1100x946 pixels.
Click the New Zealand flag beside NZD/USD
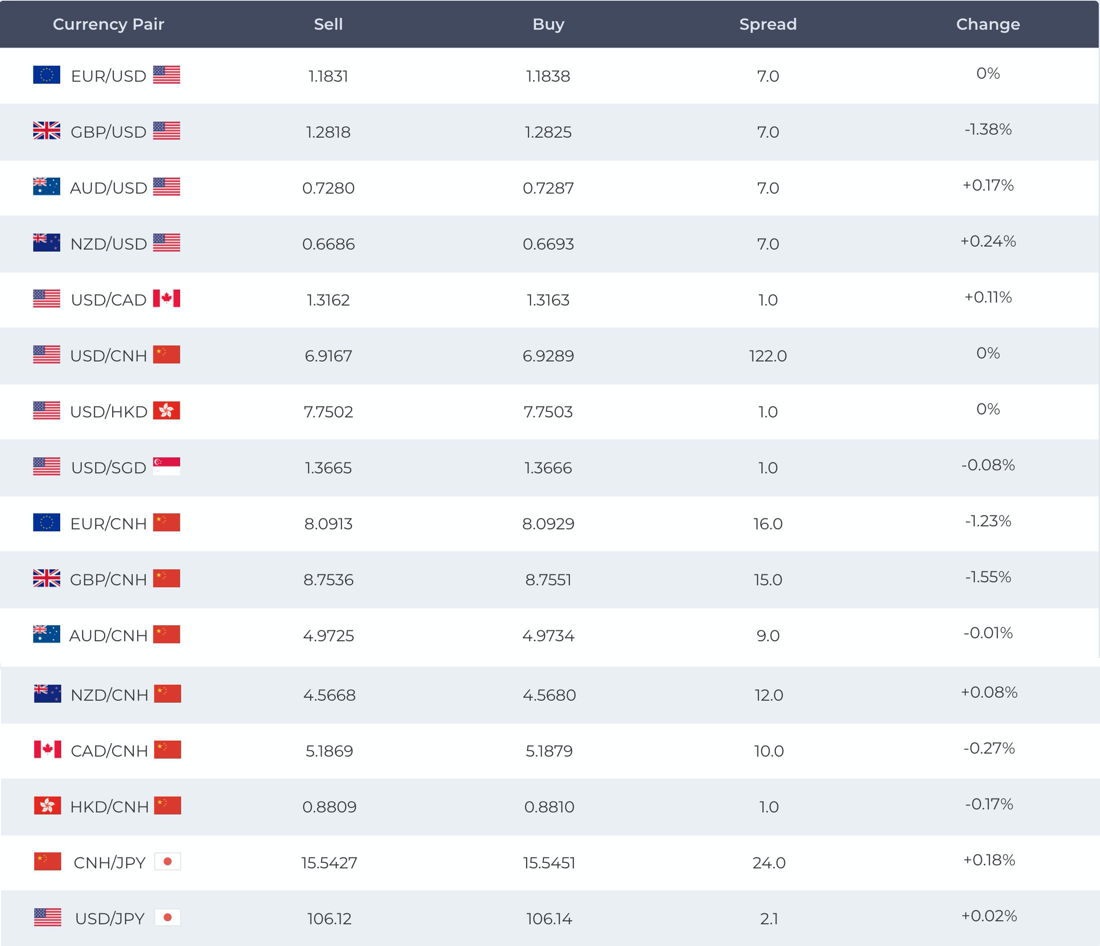[x=46, y=243]
